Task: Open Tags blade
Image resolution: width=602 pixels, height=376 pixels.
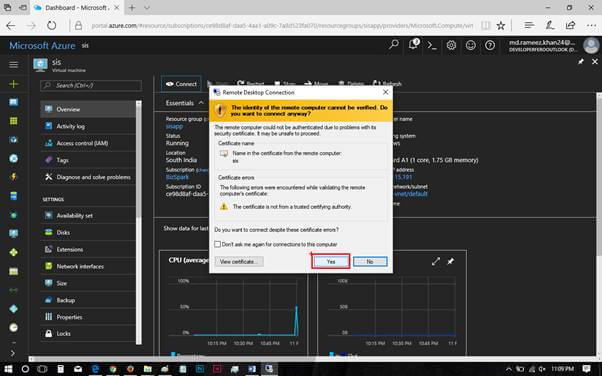Action: (x=88, y=160)
